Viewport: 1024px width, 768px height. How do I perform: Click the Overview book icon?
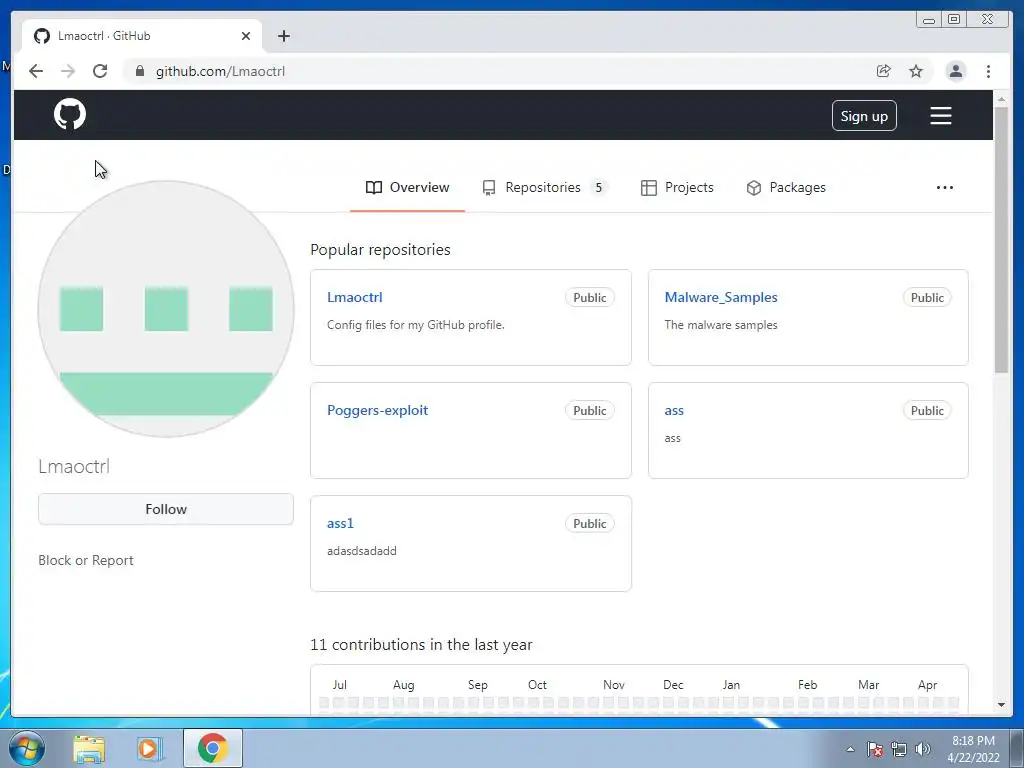[x=374, y=187]
